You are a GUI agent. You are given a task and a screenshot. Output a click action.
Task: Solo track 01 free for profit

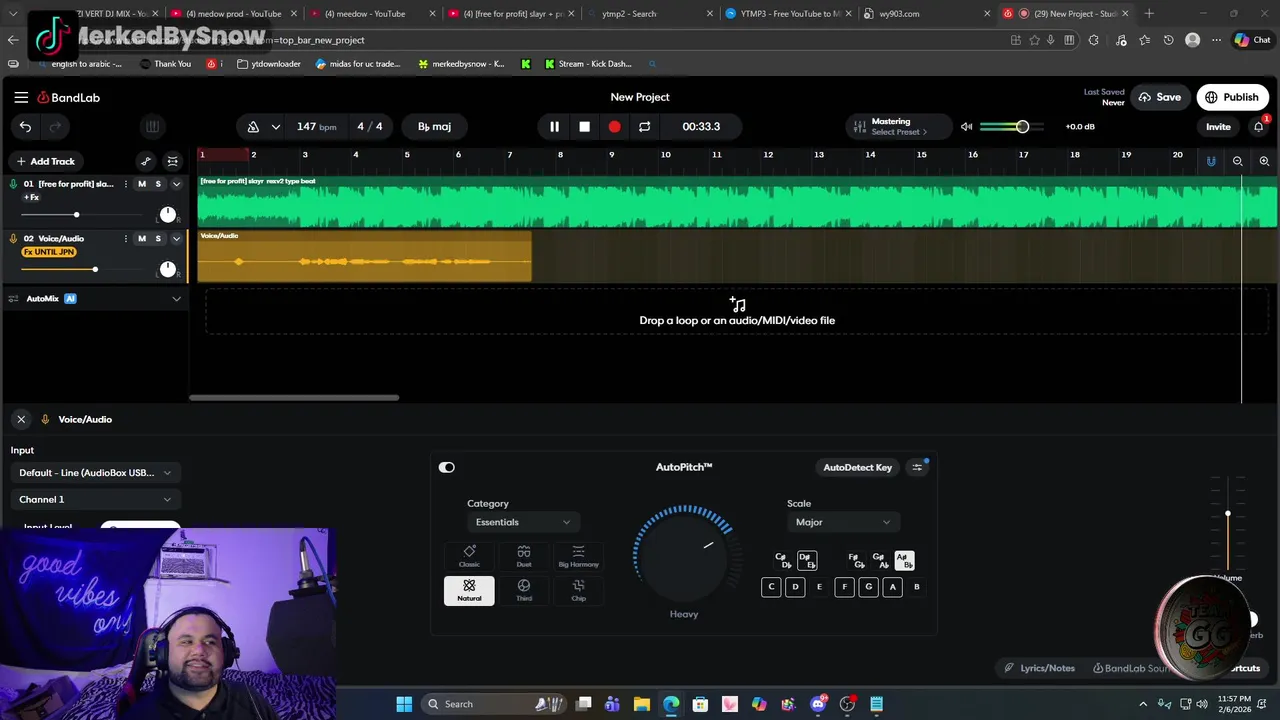pos(157,184)
